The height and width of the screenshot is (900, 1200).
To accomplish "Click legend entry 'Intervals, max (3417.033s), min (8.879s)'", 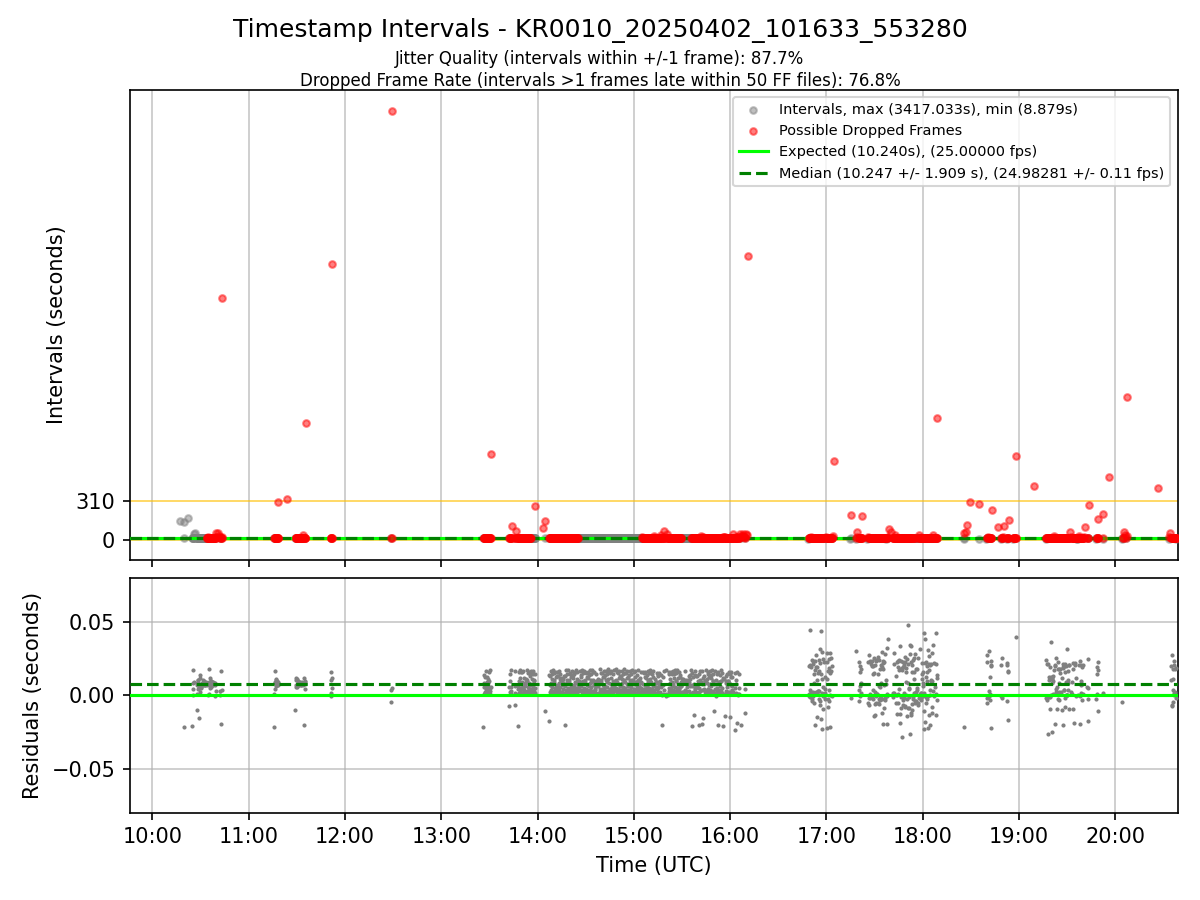I will coord(928,108).
